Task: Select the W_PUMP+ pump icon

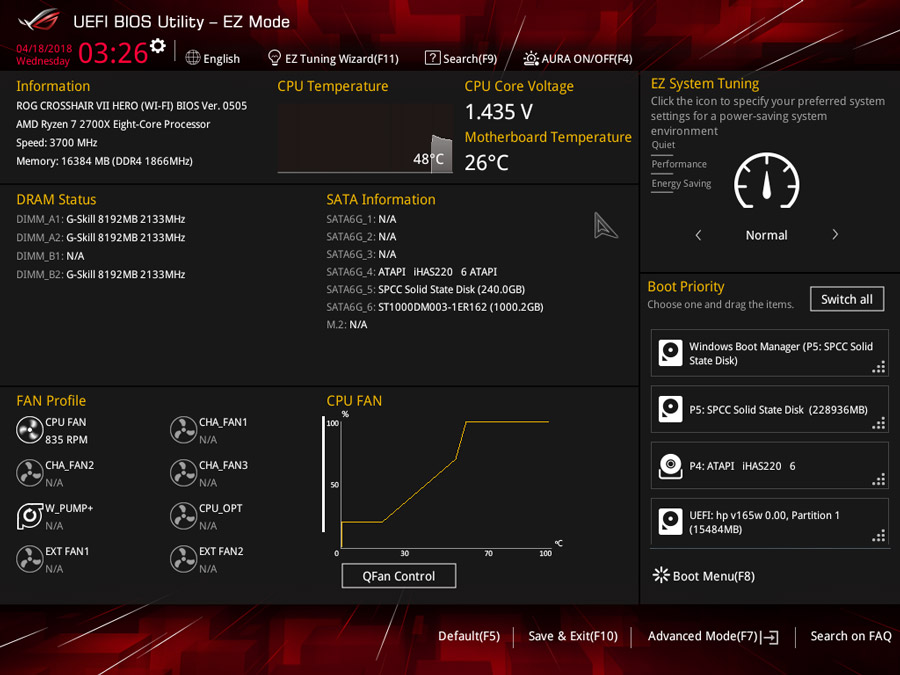Action: [29, 516]
